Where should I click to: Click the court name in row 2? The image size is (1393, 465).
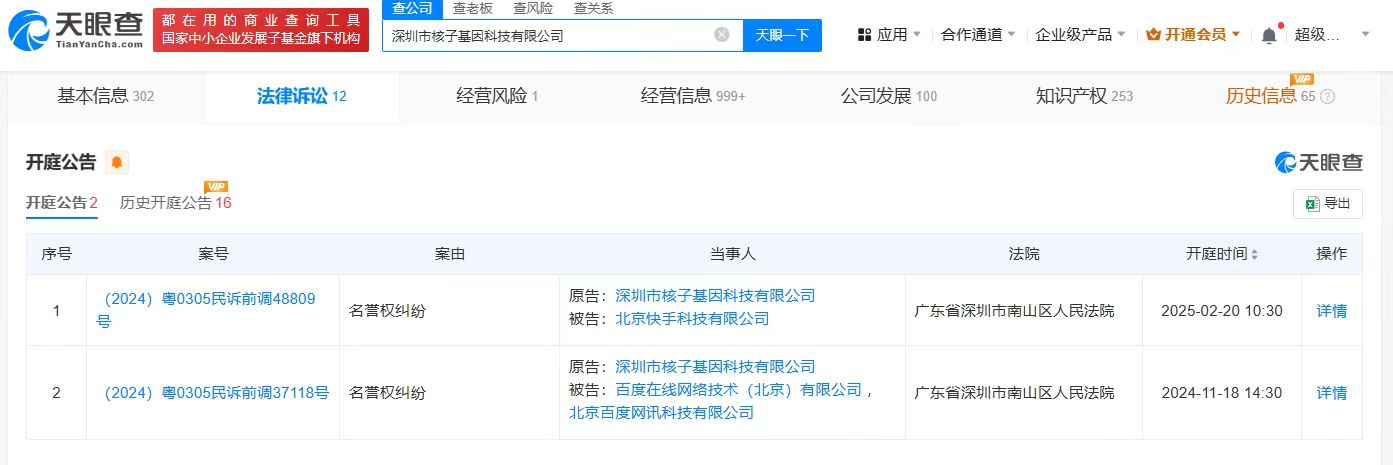click(1014, 393)
